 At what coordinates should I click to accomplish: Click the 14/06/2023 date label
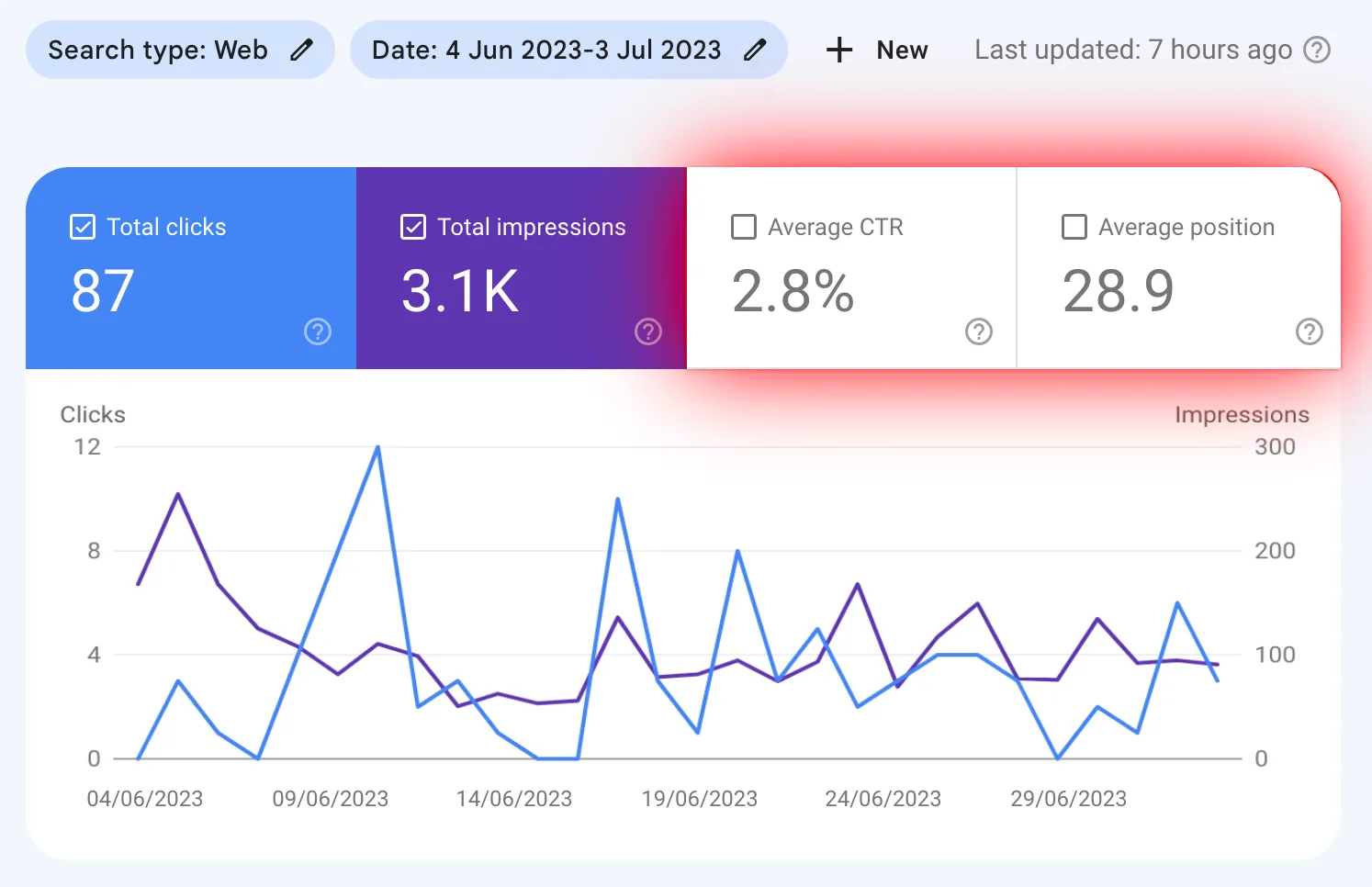click(514, 799)
